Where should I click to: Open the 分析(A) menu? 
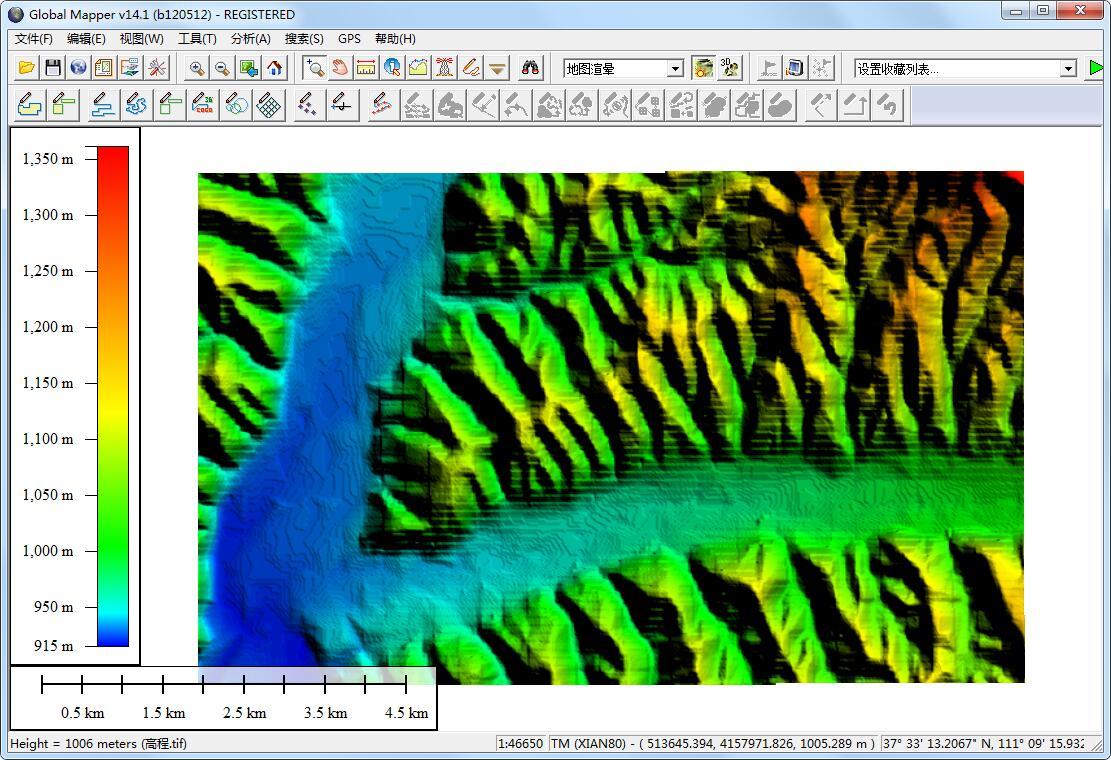tap(250, 39)
